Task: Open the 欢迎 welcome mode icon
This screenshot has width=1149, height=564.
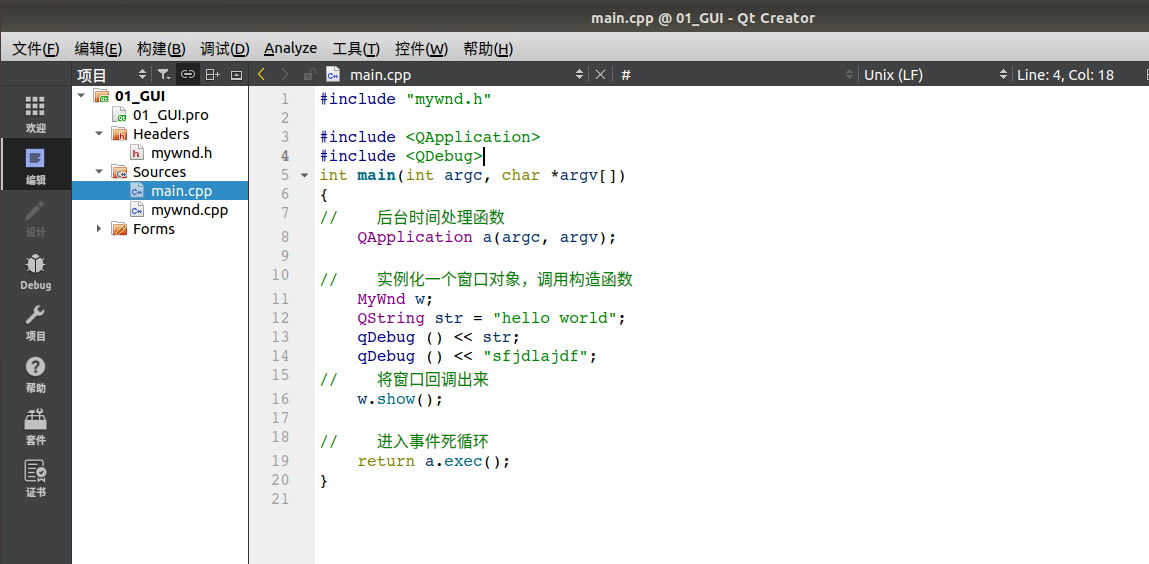Action: 35,114
